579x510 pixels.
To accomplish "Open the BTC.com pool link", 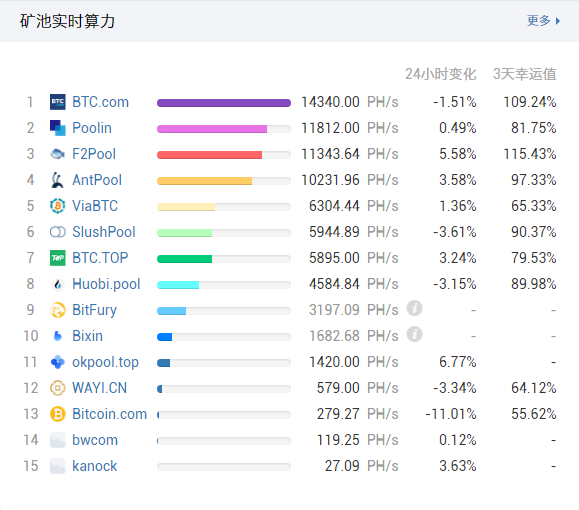I will coord(100,102).
